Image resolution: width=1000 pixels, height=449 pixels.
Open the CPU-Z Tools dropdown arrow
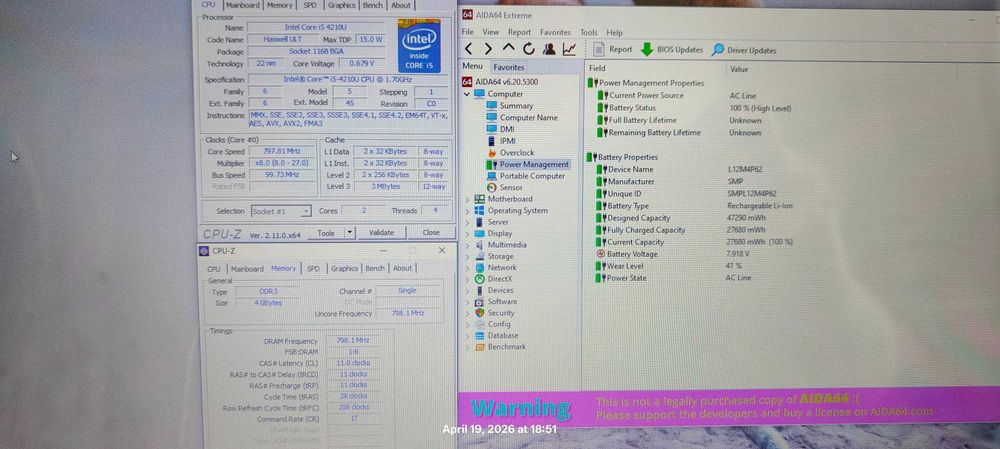349,233
